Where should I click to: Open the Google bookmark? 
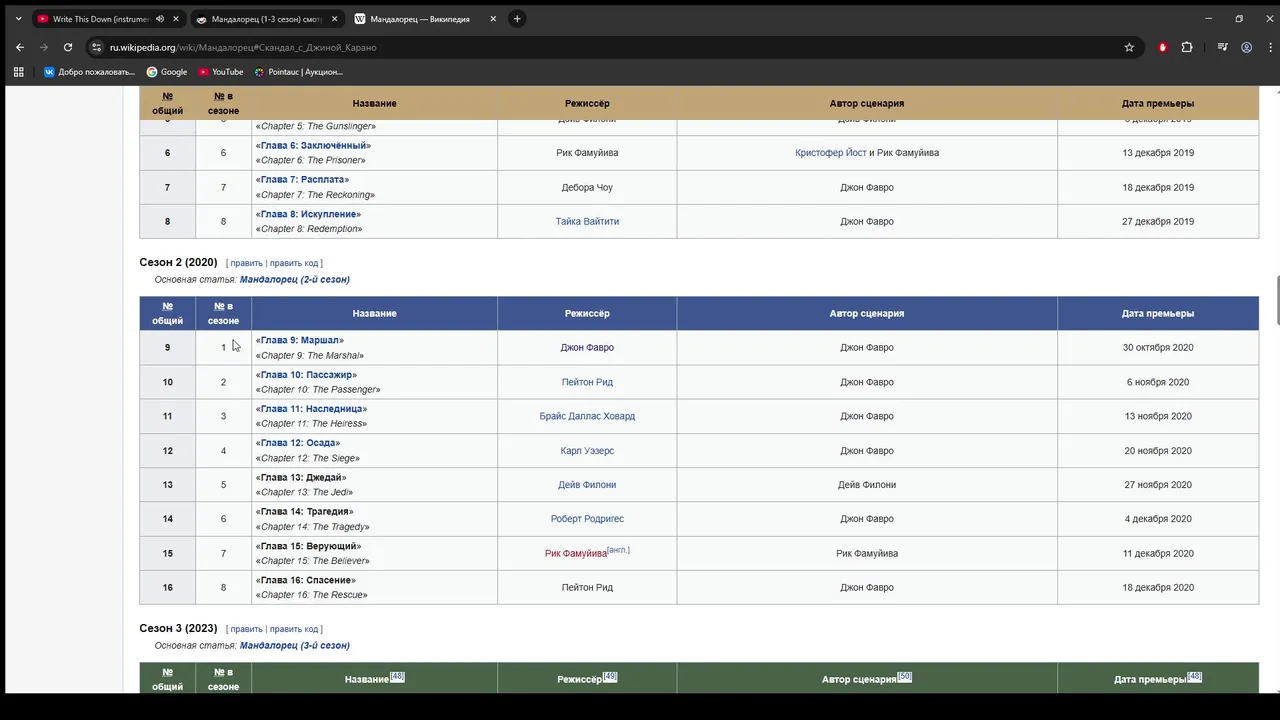point(167,72)
